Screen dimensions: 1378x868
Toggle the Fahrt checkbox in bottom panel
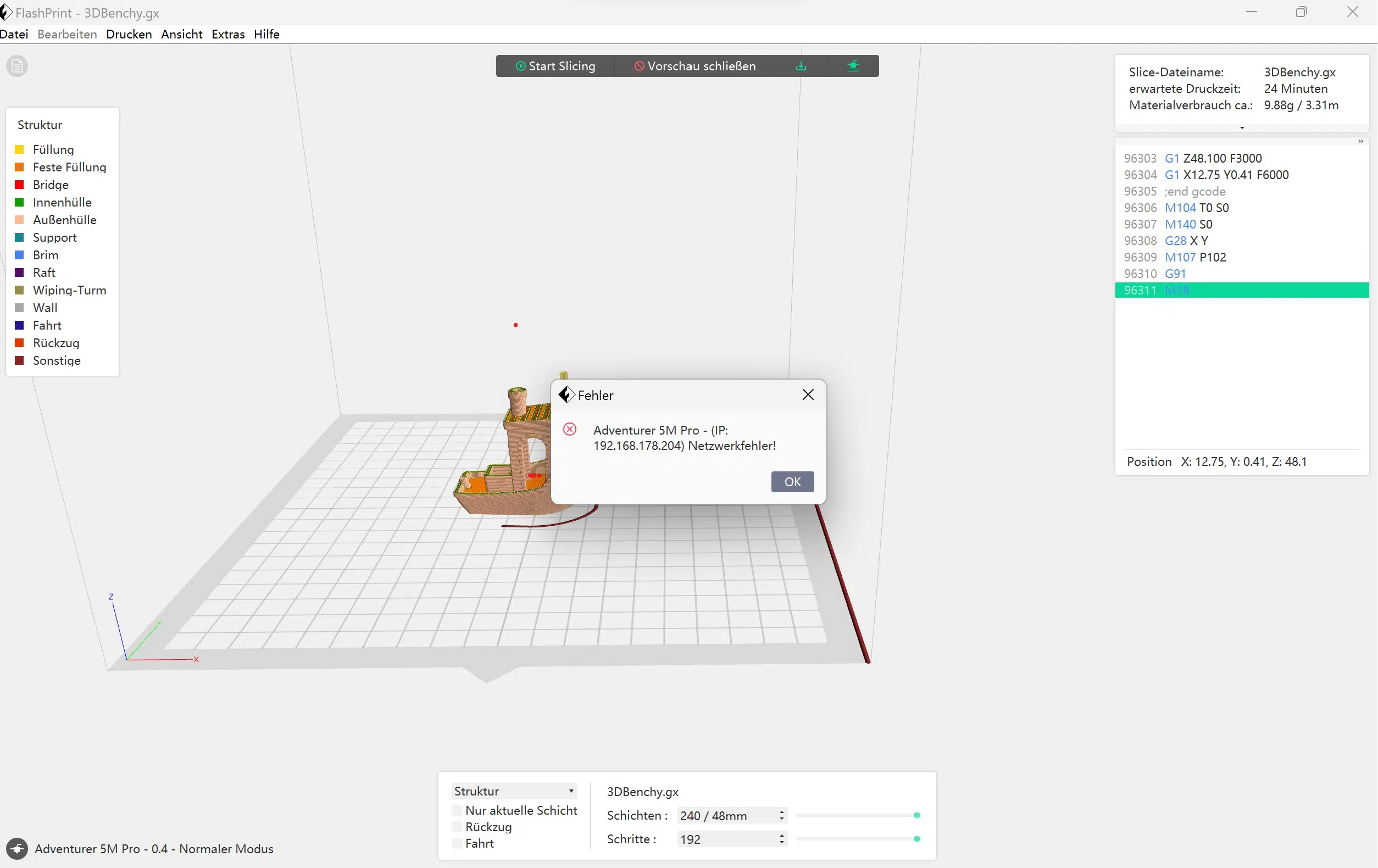point(457,843)
